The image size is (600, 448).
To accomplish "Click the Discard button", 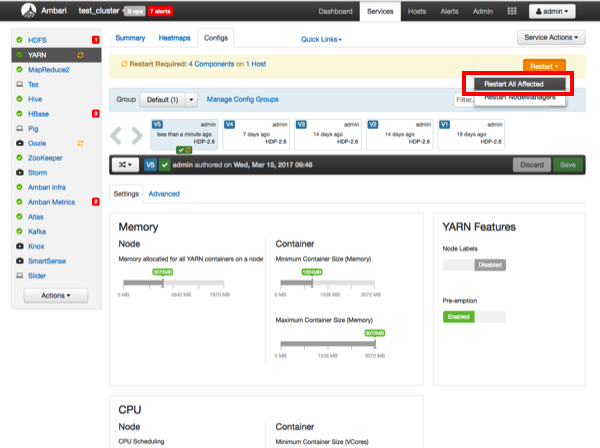I will 532,165.
